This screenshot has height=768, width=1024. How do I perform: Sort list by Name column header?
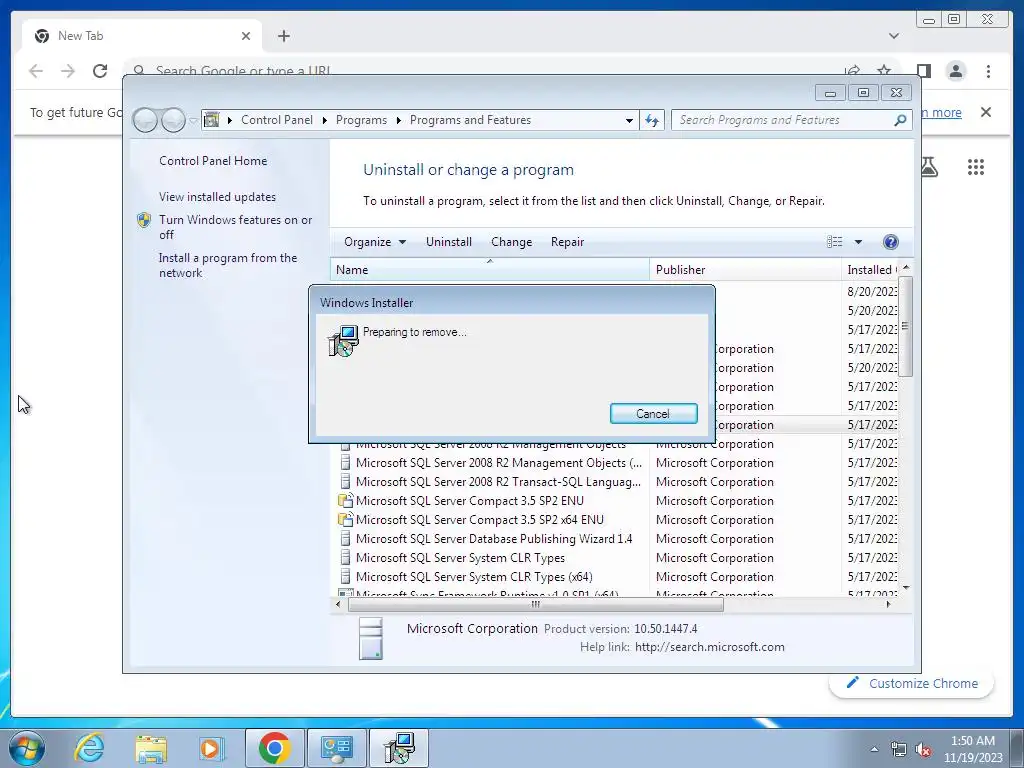pyautogui.click(x=489, y=270)
